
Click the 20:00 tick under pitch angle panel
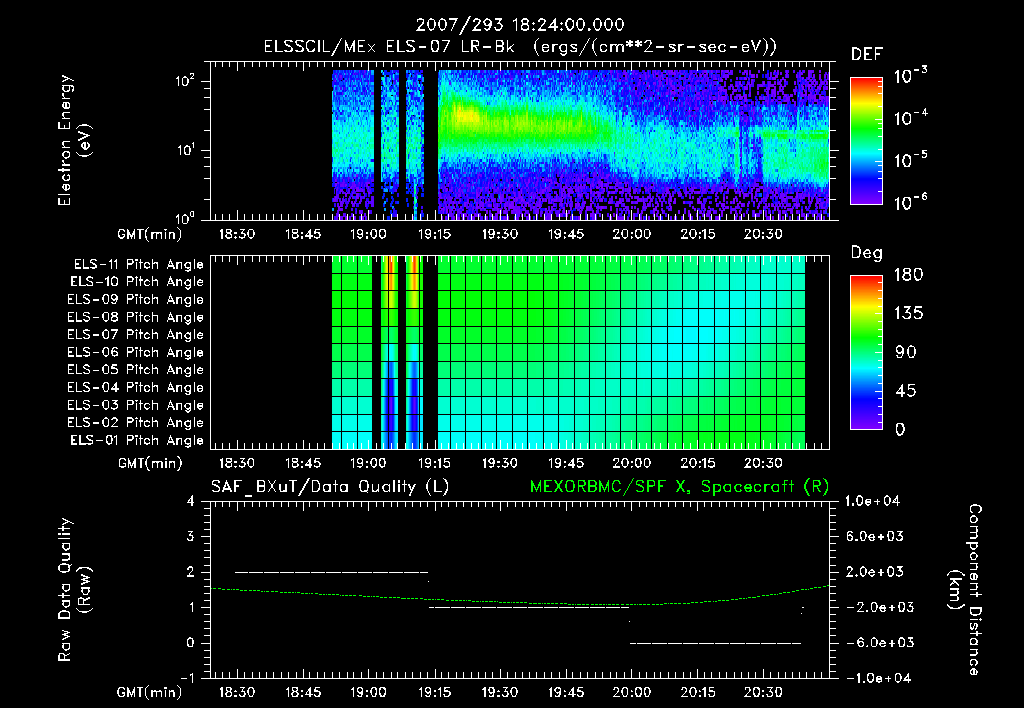632,464
